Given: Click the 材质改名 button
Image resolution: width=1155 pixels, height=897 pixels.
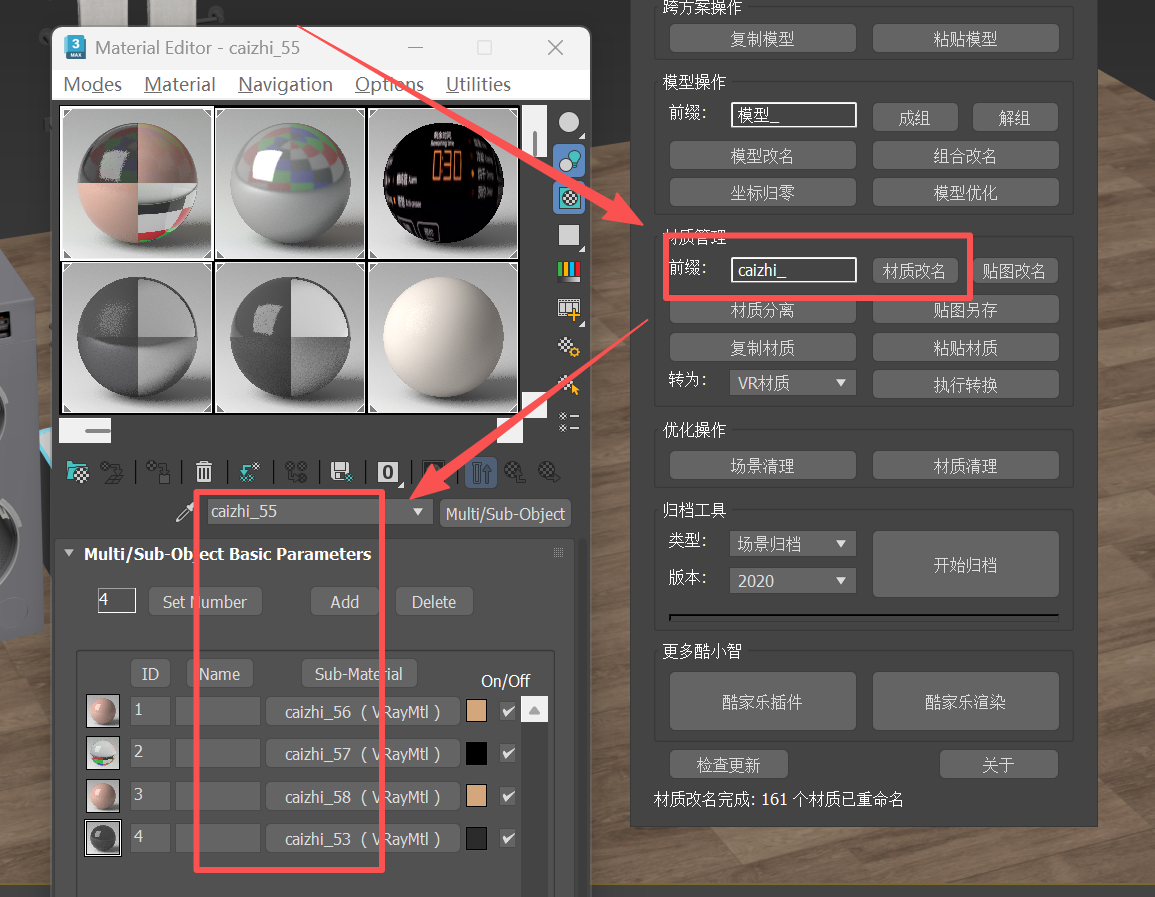Looking at the screenshot, I should (914, 271).
